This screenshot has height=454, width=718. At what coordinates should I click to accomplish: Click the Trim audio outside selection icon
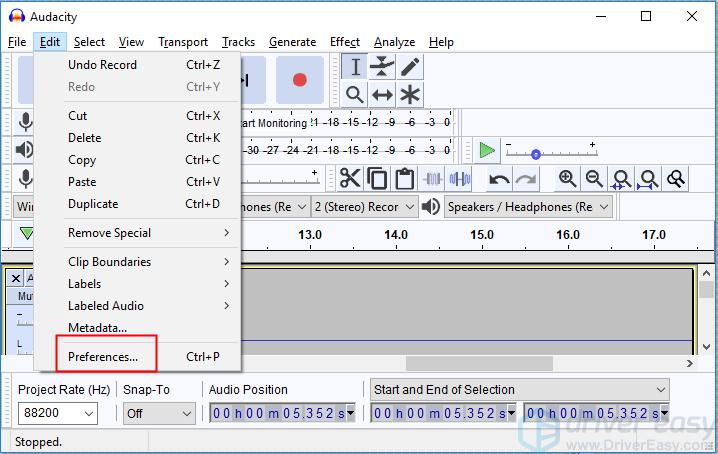click(x=433, y=179)
